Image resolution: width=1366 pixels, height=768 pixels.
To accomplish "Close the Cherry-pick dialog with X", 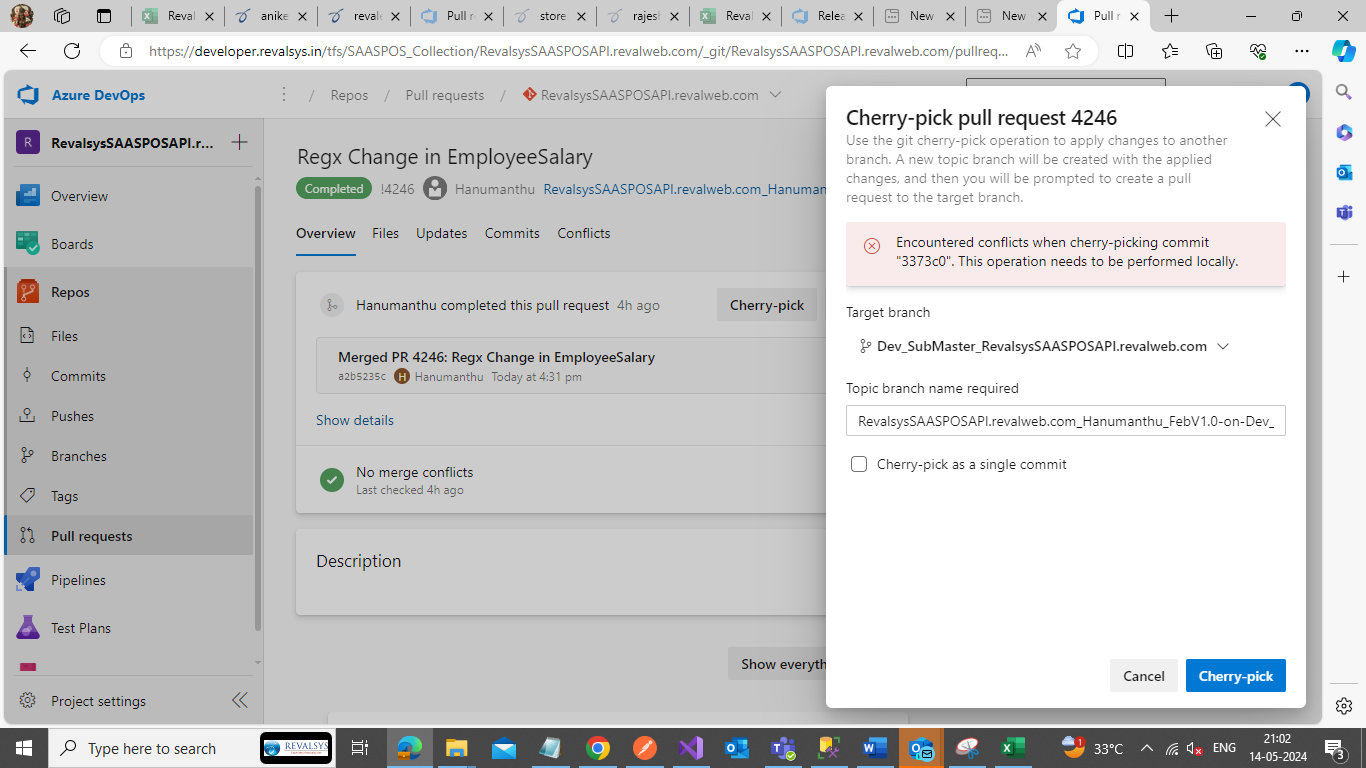I will [x=1272, y=119].
